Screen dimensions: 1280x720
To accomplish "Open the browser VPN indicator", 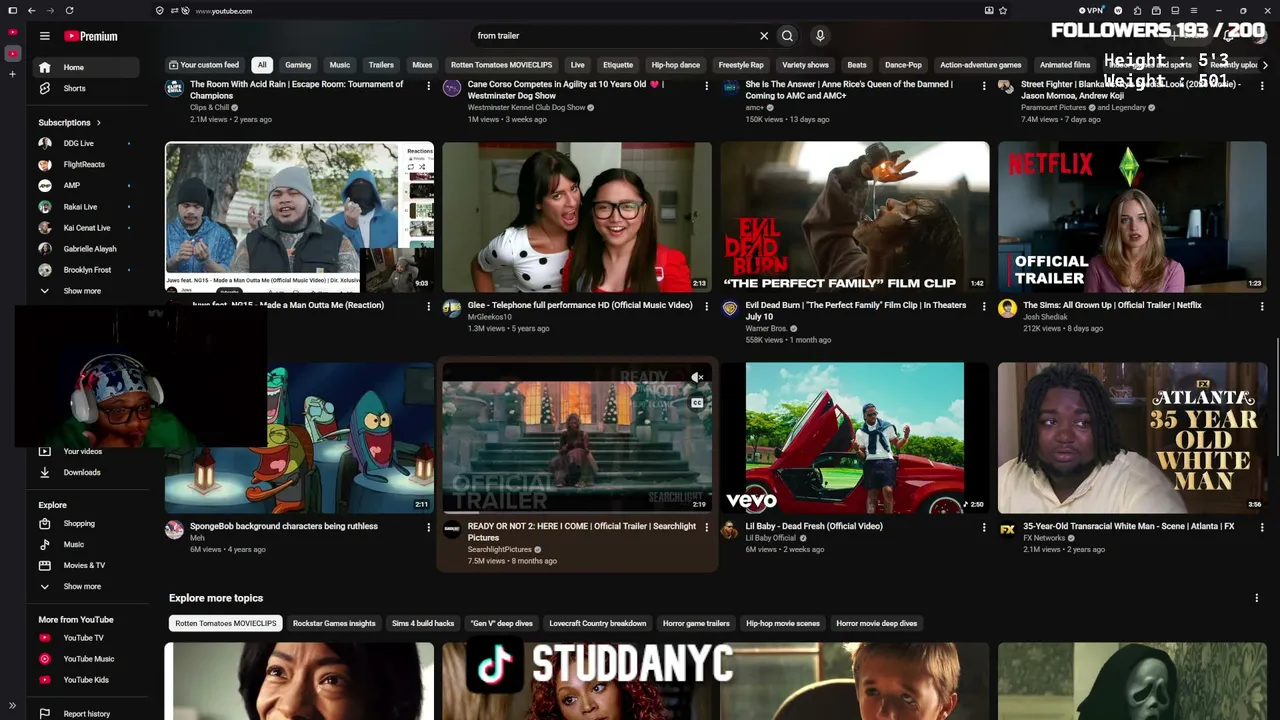I will click(x=1091, y=11).
